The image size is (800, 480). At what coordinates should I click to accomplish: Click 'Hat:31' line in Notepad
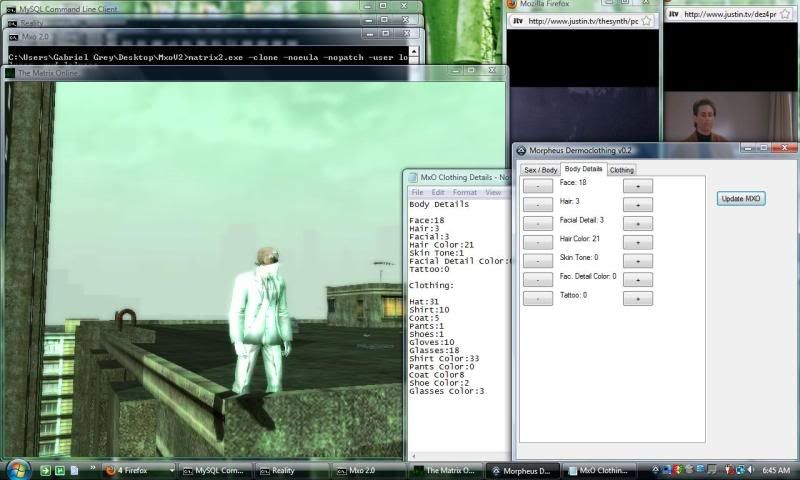click(424, 301)
